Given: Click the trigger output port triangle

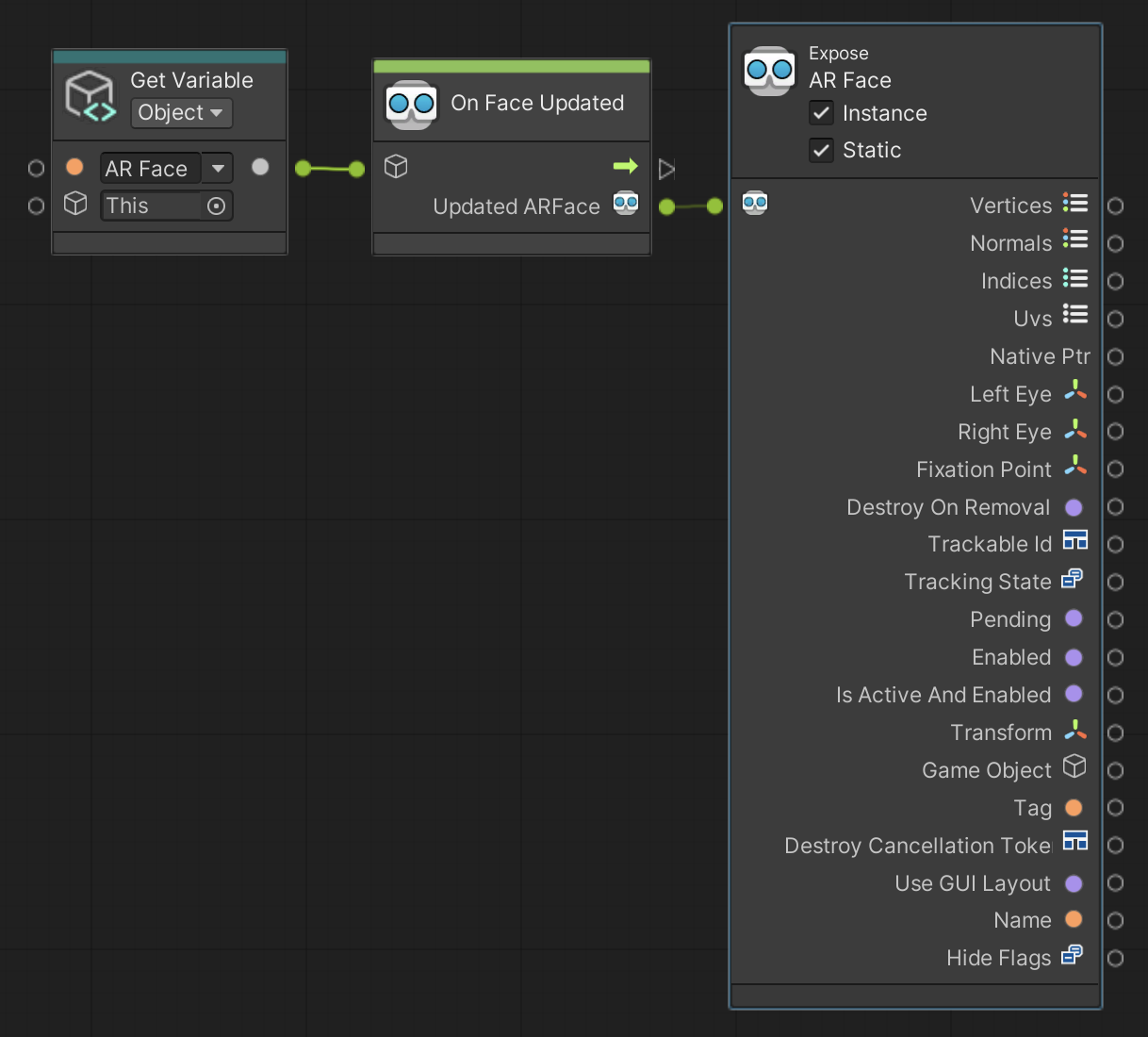Looking at the screenshot, I should pos(666,170).
